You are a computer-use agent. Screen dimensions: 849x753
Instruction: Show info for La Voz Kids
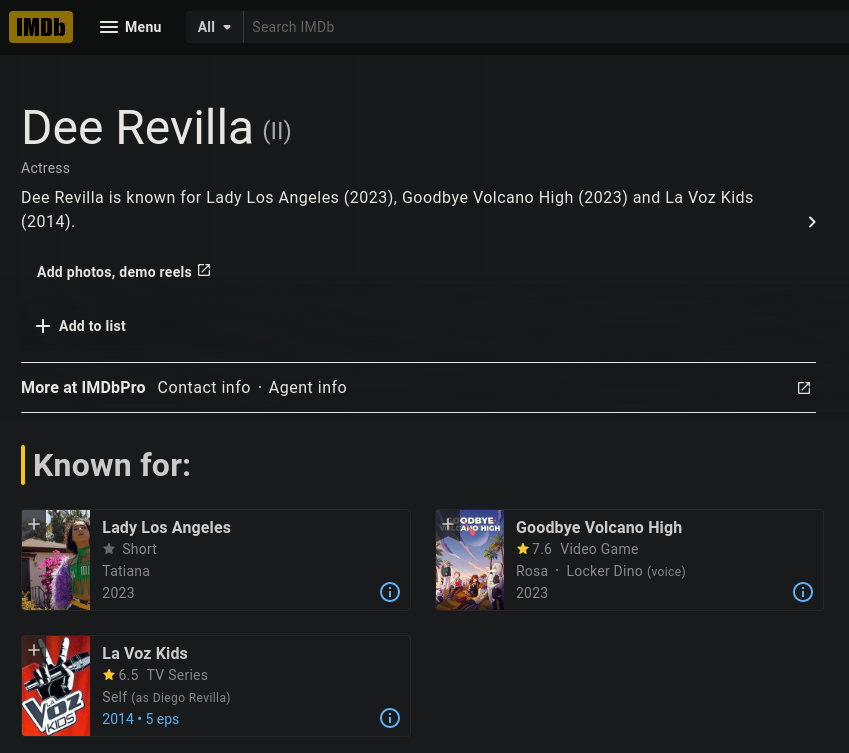(x=390, y=718)
